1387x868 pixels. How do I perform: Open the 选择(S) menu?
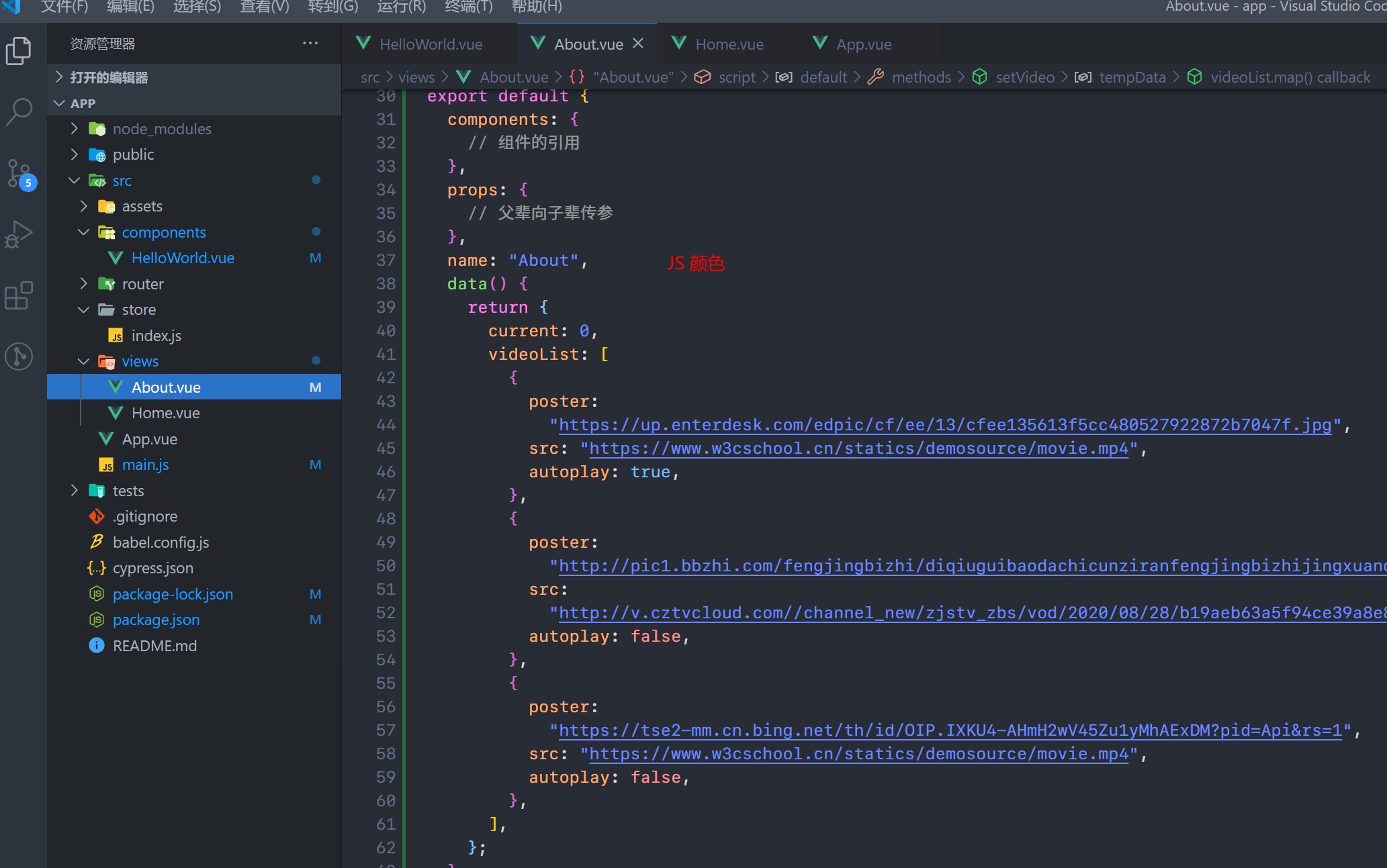click(x=197, y=7)
